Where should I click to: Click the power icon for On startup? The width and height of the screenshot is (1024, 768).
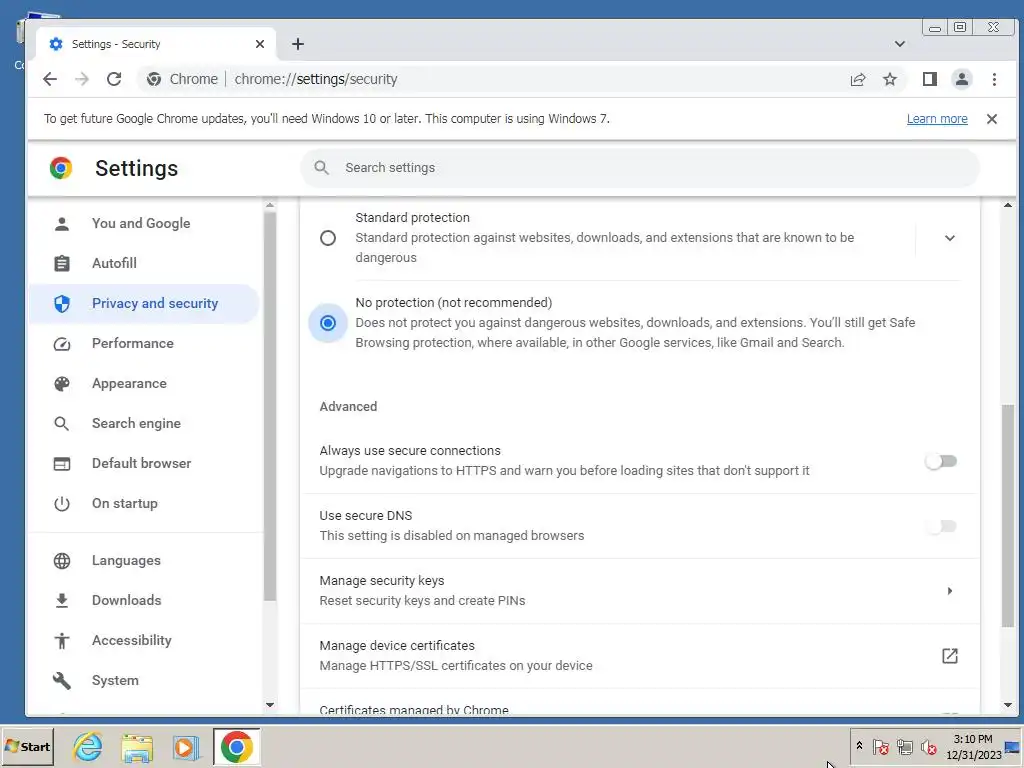62,504
